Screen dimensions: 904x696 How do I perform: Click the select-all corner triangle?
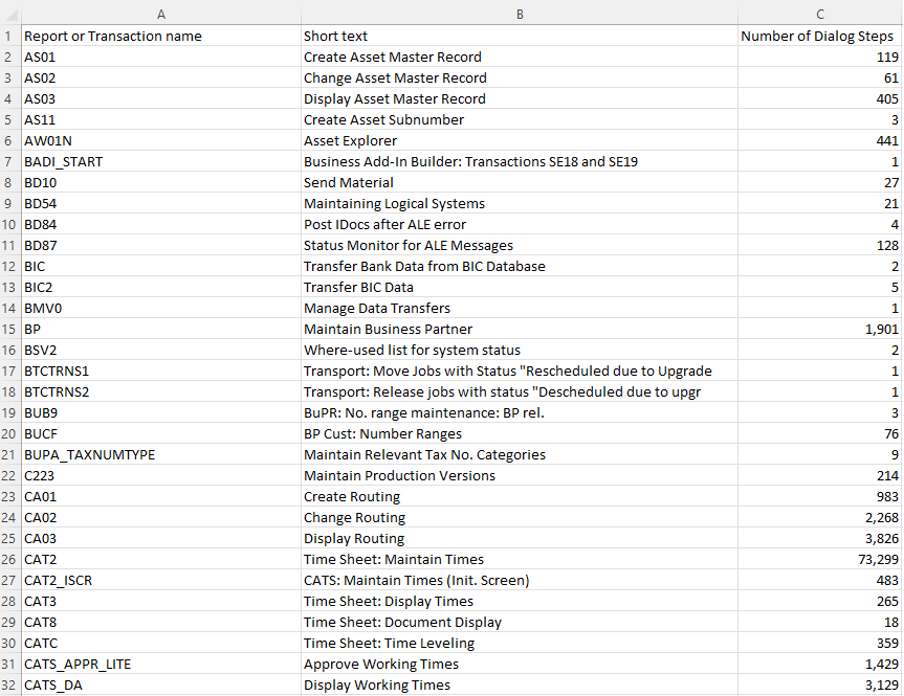pos(10,13)
